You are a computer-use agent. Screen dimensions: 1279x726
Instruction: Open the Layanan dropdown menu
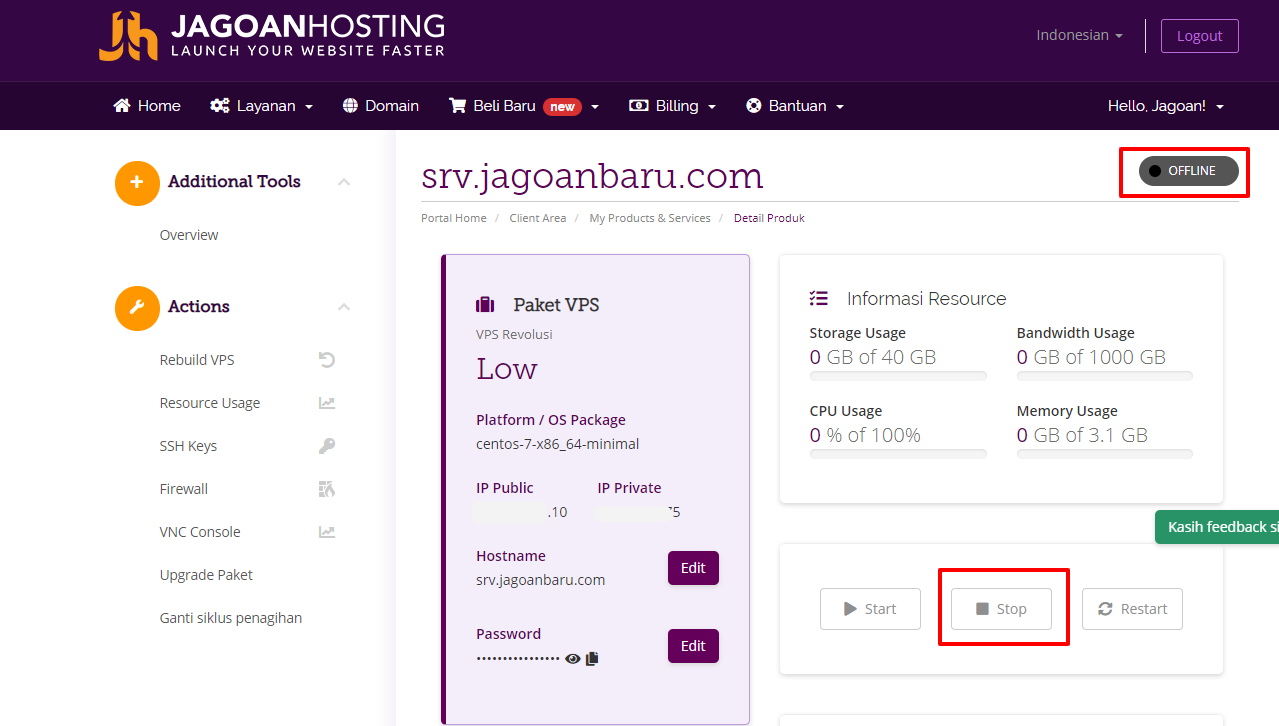pyautogui.click(x=262, y=106)
